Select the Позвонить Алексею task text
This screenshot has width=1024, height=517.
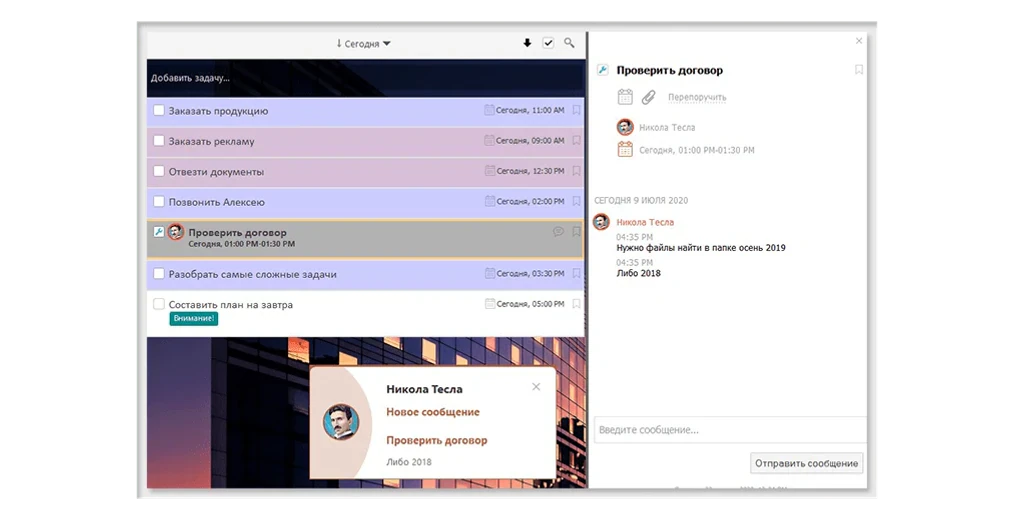pos(217,202)
